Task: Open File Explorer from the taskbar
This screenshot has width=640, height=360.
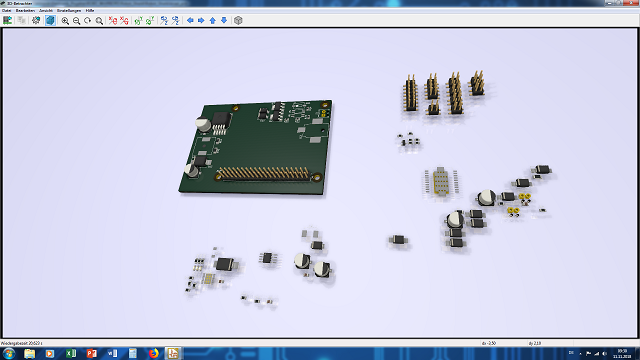Action: pos(29,353)
